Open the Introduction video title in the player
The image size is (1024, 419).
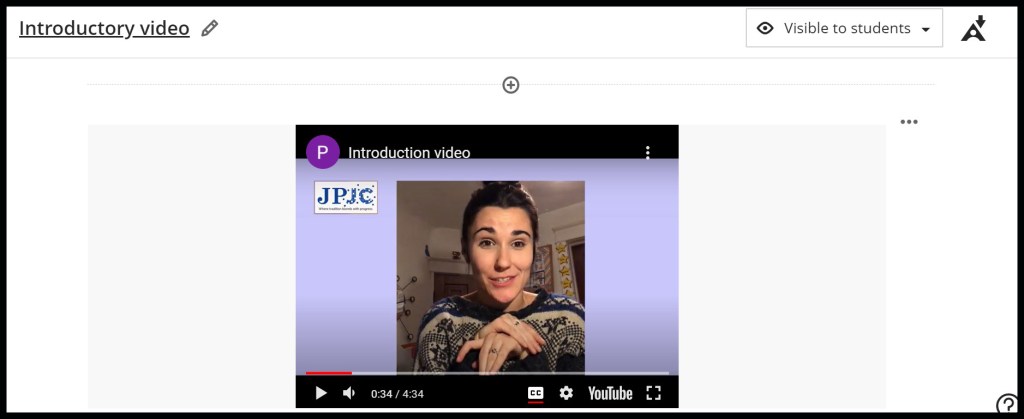point(409,153)
